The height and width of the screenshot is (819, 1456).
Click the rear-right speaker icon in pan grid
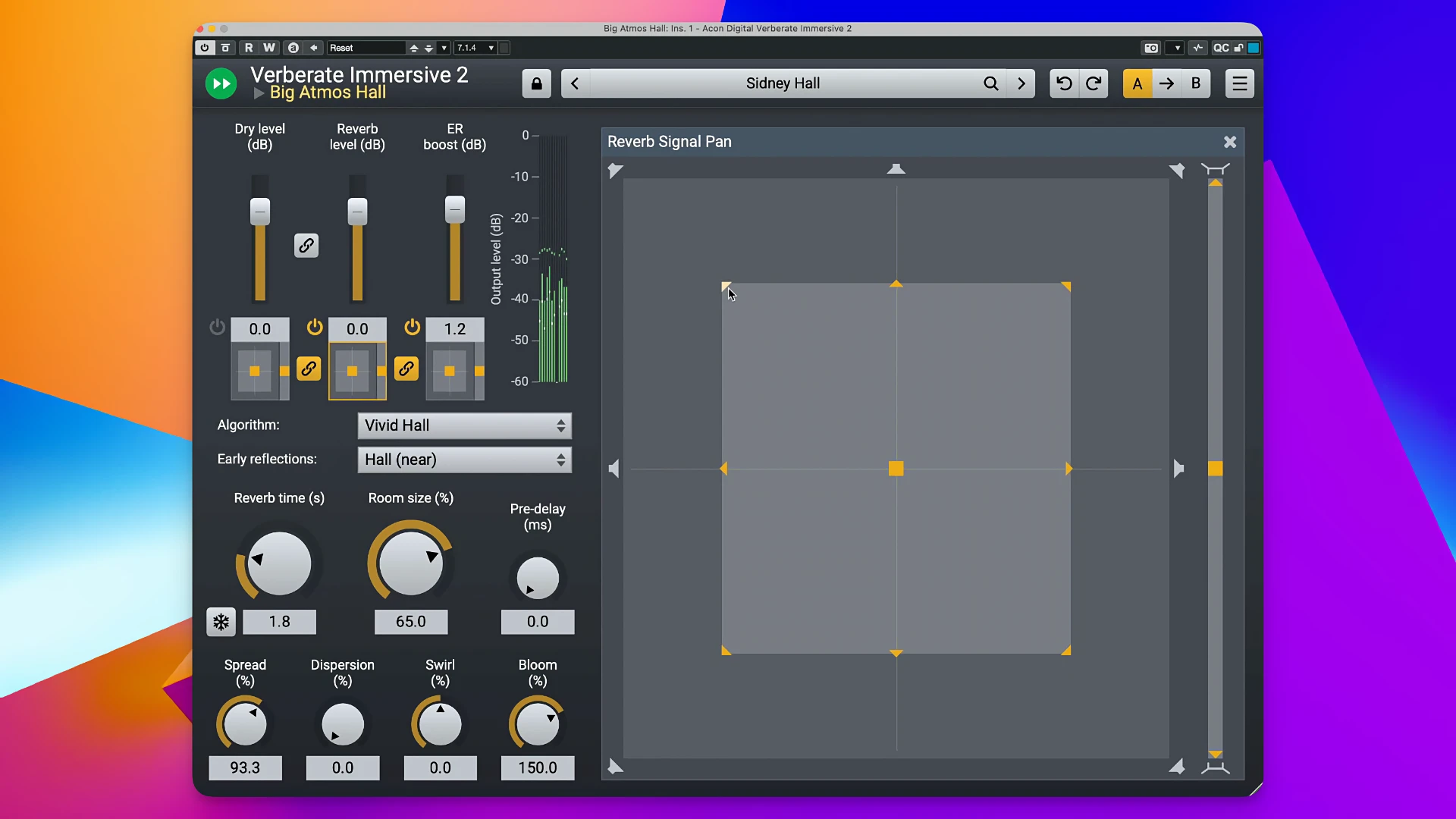coord(1177,767)
